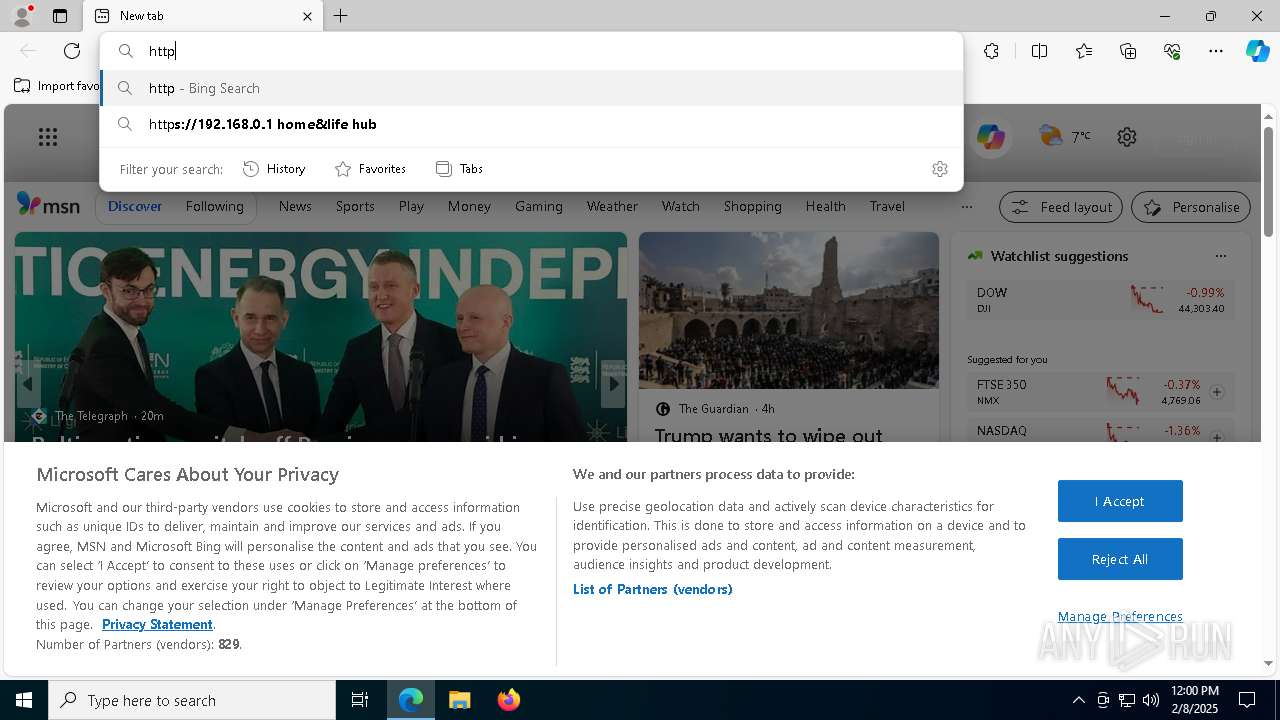Open The Guardian story thumbnail
1280x720 pixels.
tap(789, 310)
